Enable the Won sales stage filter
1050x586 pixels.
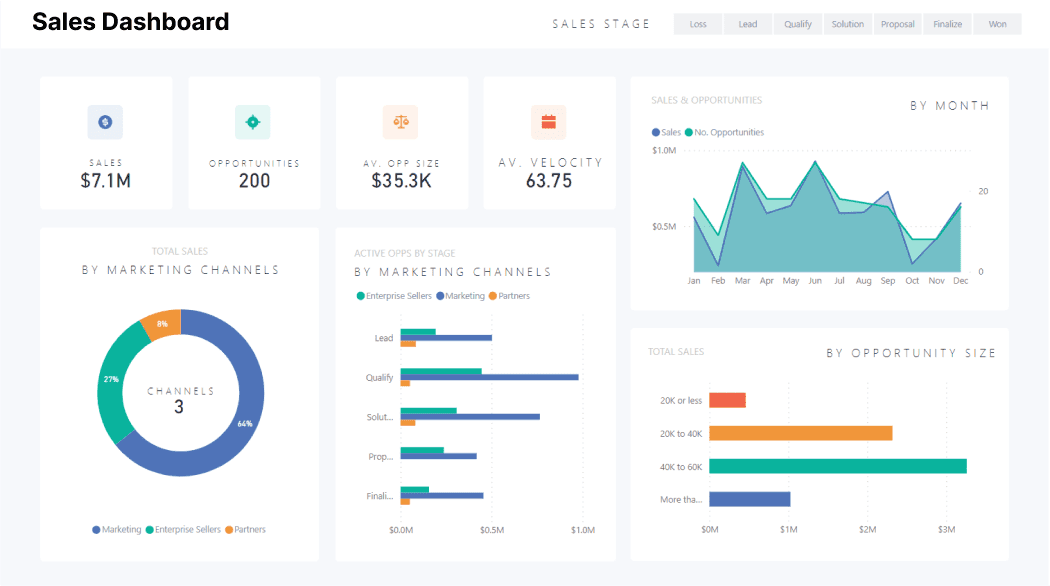(x=997, y=23)
